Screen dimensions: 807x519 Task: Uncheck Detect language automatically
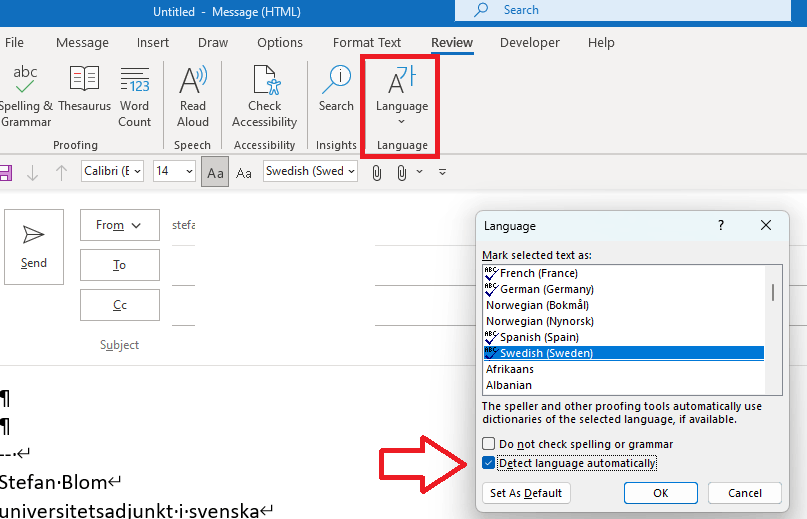488,463
